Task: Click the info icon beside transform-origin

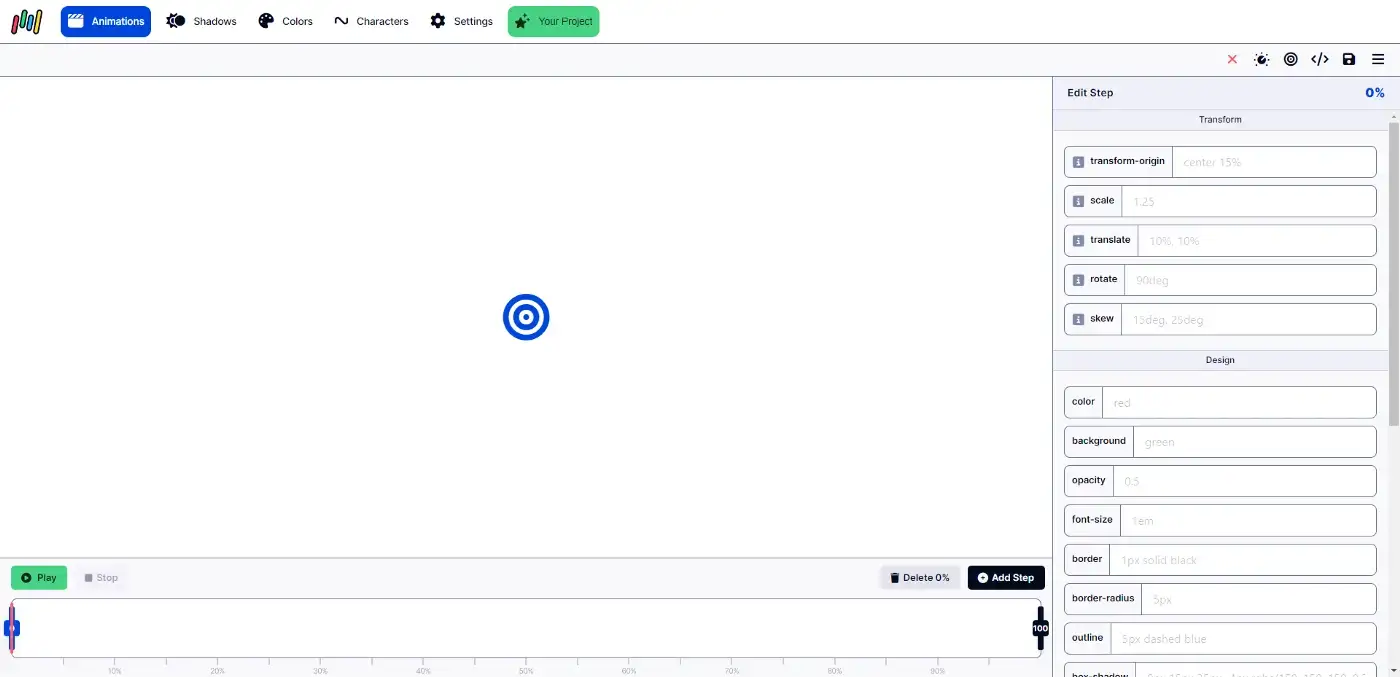Action: pos(1078,162)
